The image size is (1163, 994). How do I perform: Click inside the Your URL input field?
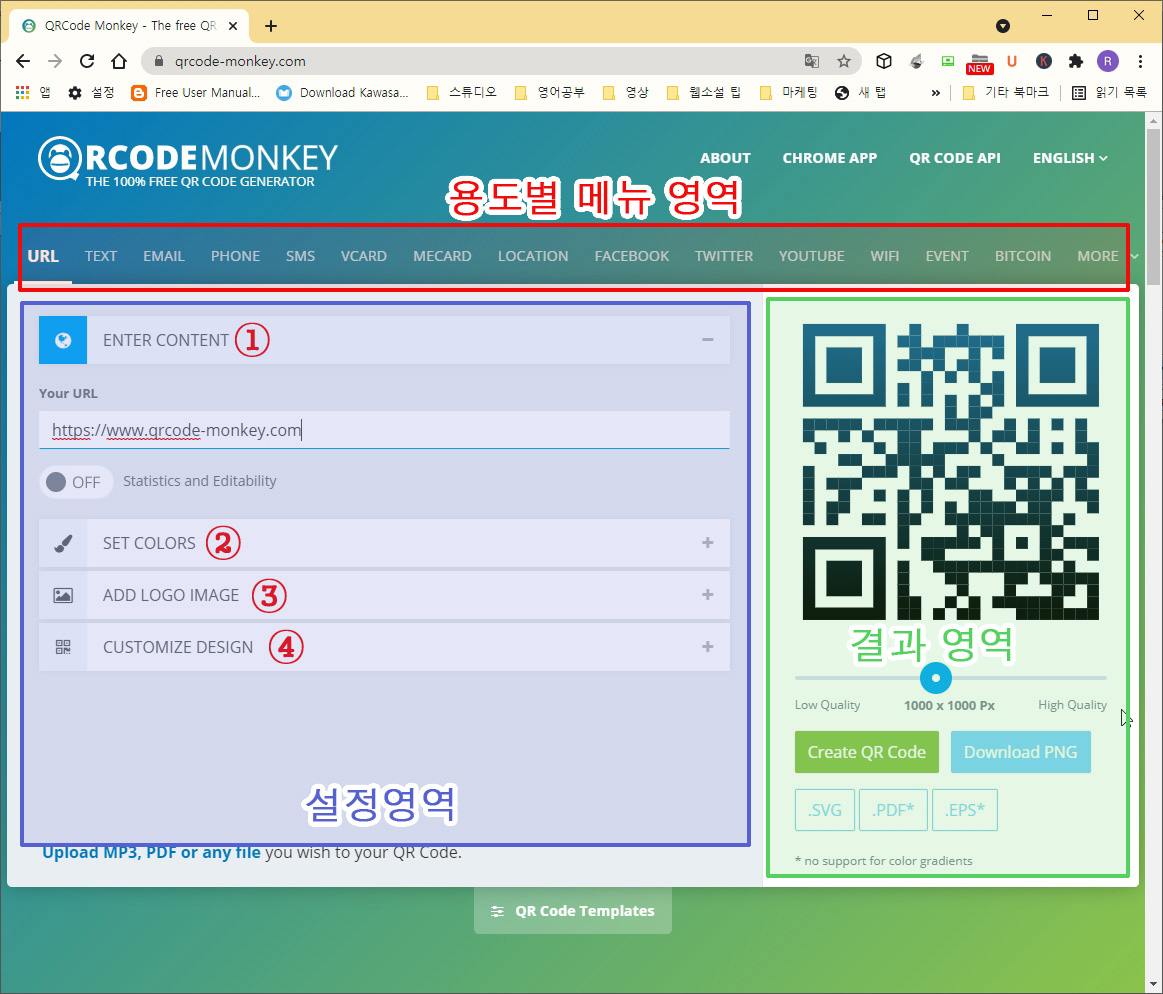click(x=384, y=429)
